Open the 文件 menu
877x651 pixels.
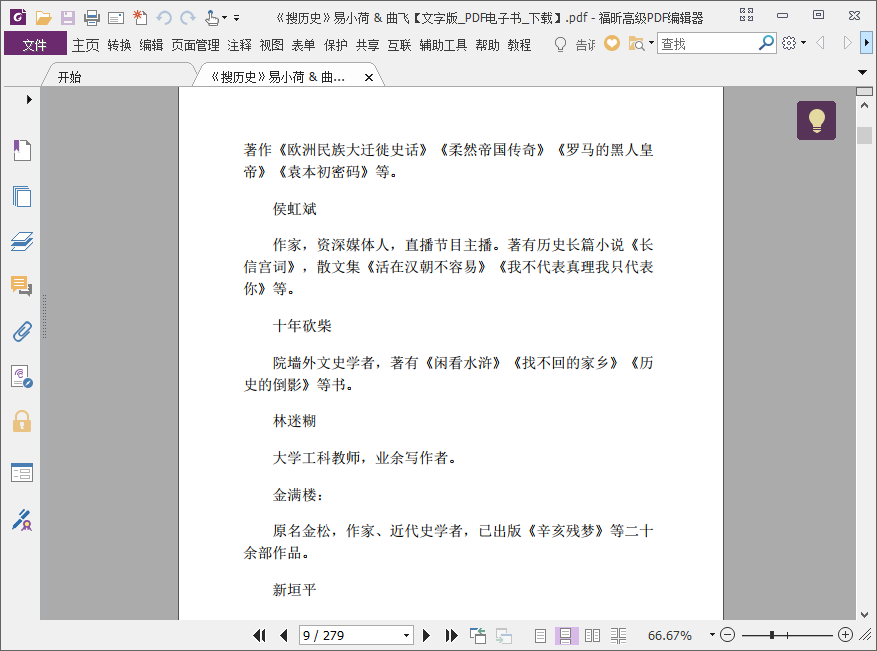click(x=35, y=44)
